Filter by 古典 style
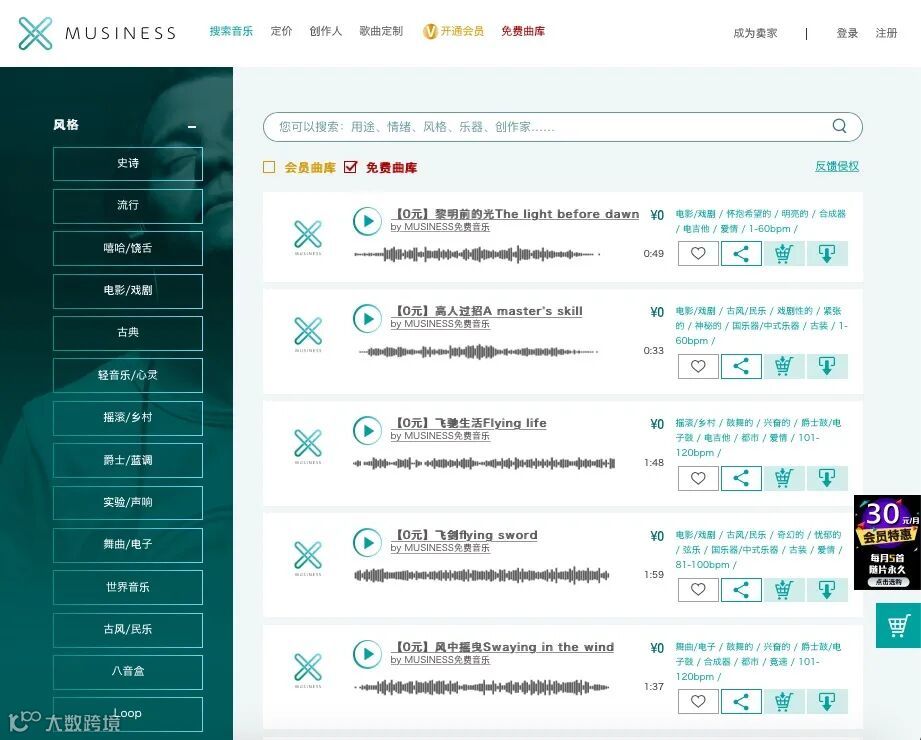Viewport: 921px width, 740px height. click(x=128, y=333)
